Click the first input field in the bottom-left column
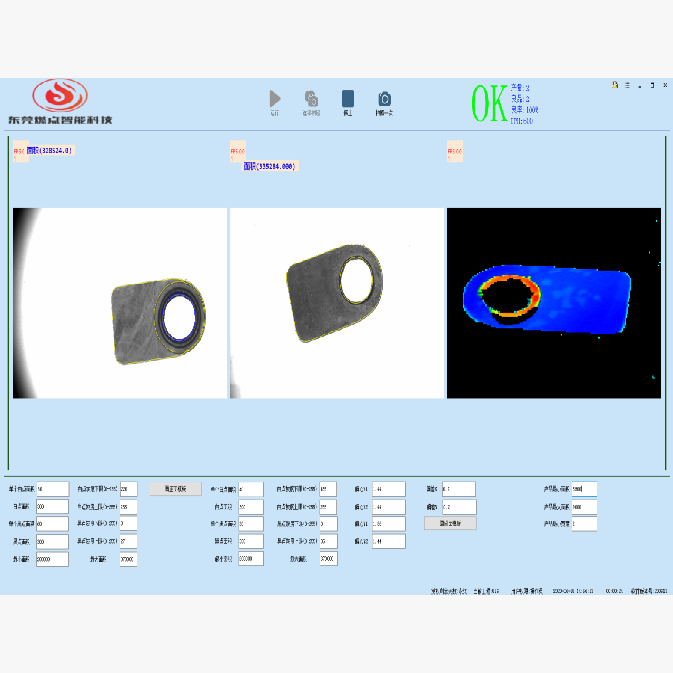The width and height of the screenshot is (673, 673). click(52, 489)
